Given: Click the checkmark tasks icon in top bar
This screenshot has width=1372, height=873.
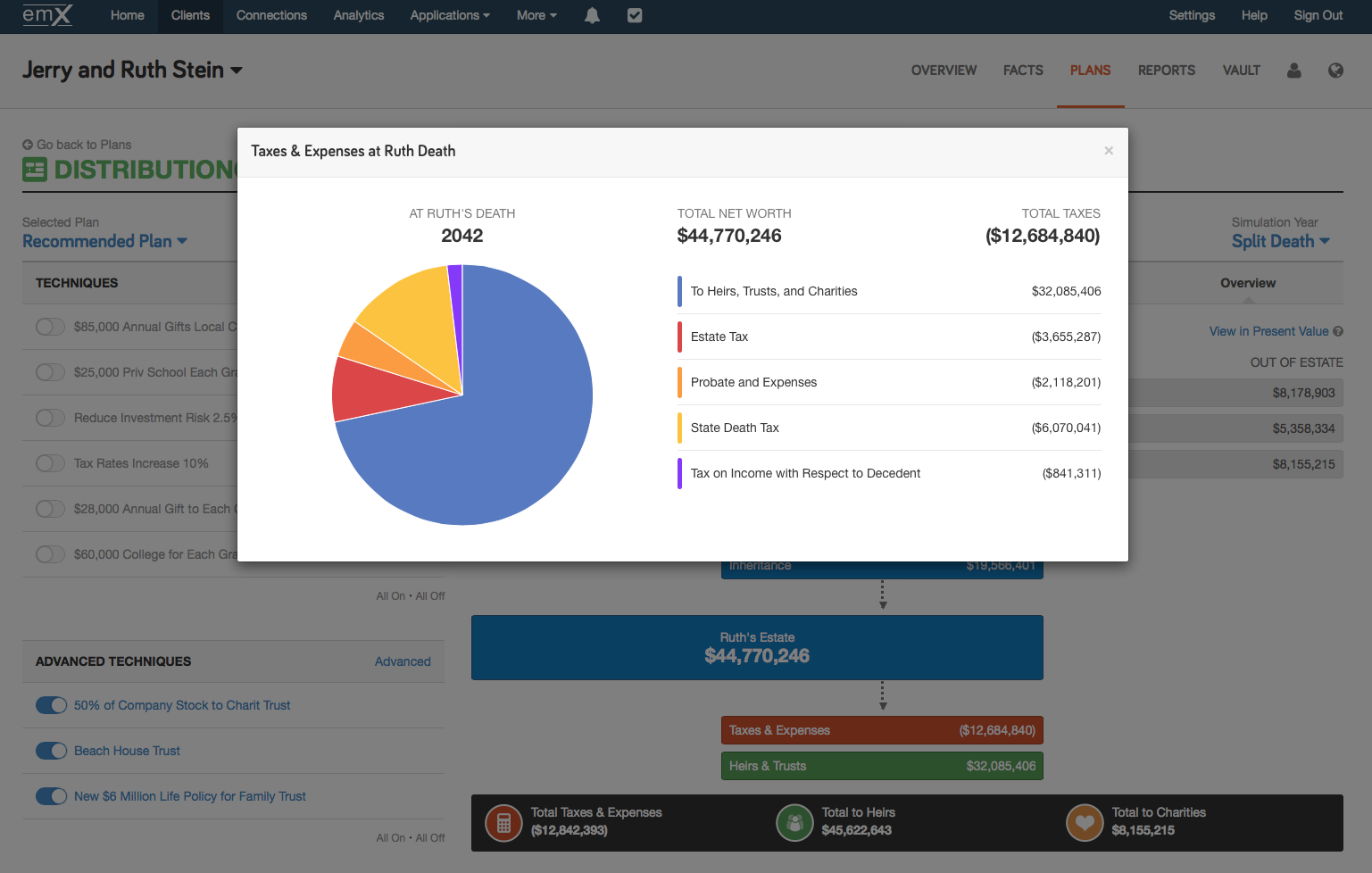Looking at the screenshot, I should [x=635, y=15].
